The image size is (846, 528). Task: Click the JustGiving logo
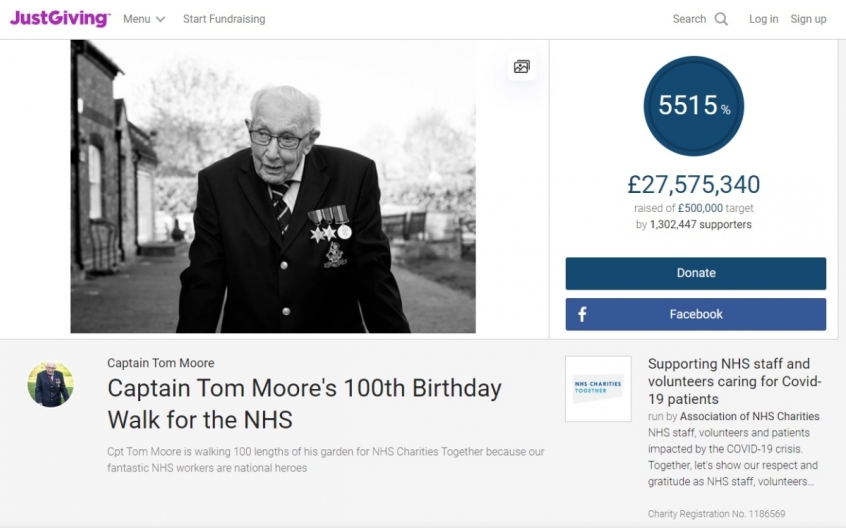[60, 19]
